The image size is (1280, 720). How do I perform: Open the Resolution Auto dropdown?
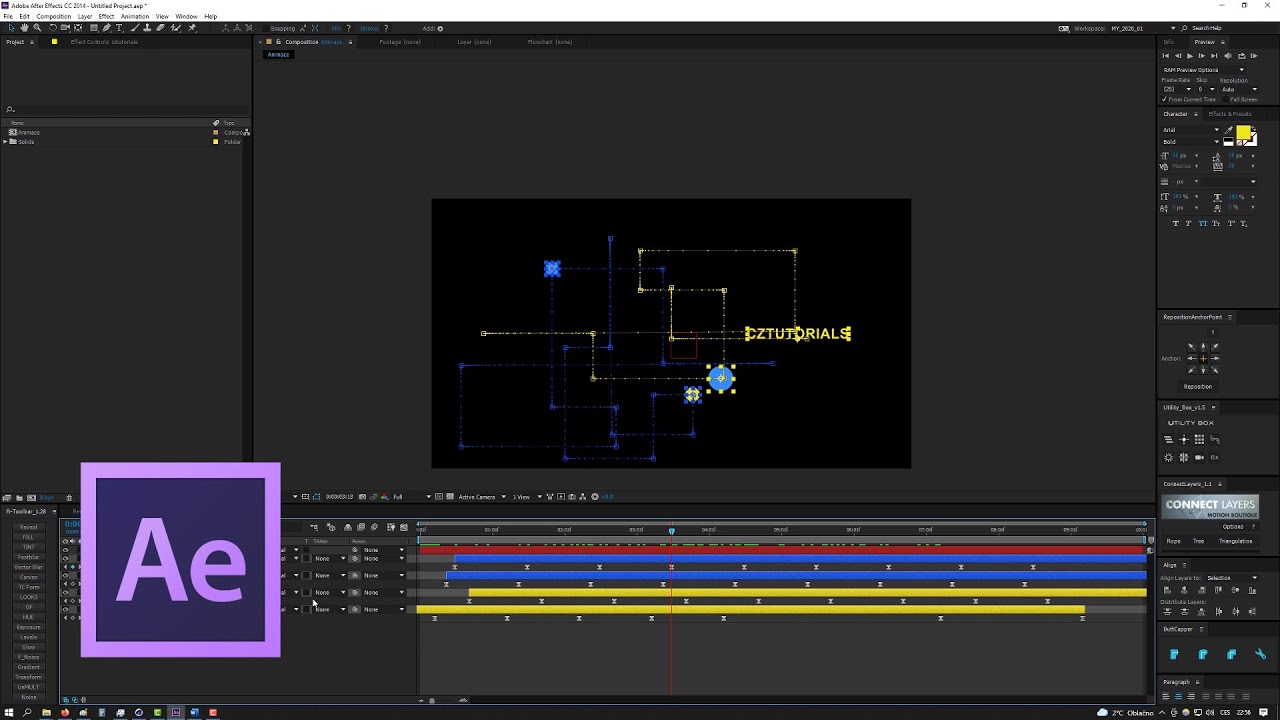pyautogui.click(x=1240, y=89)
